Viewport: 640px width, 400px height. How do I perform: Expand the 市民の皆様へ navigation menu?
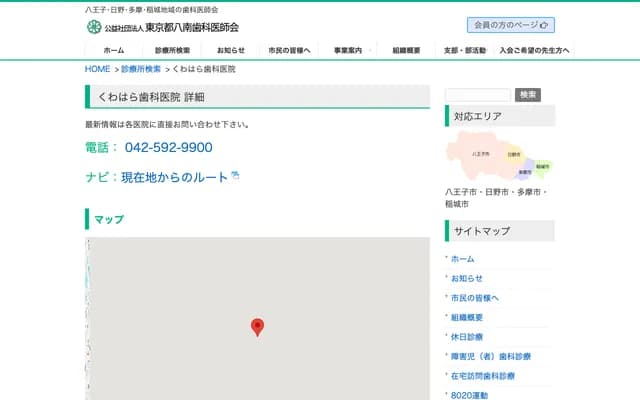coord(289,50)
